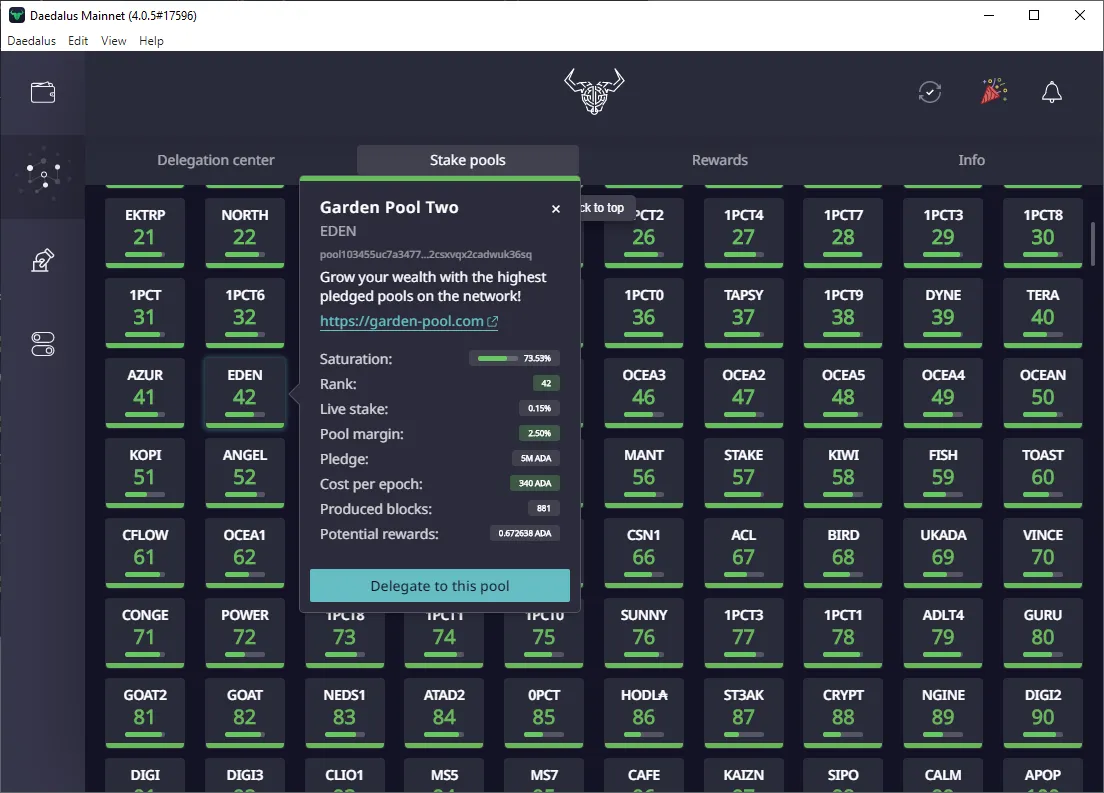This screenshot has width=1104, height=793.
Task: Select the GOAT2 pool ranked 81
Action: tap(145, 713)
